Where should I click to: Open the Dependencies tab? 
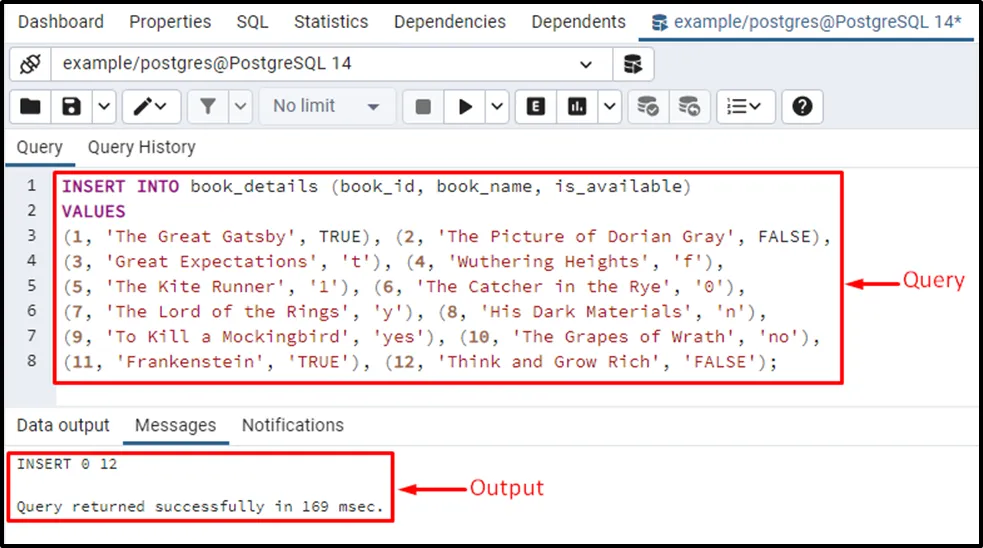449,22
